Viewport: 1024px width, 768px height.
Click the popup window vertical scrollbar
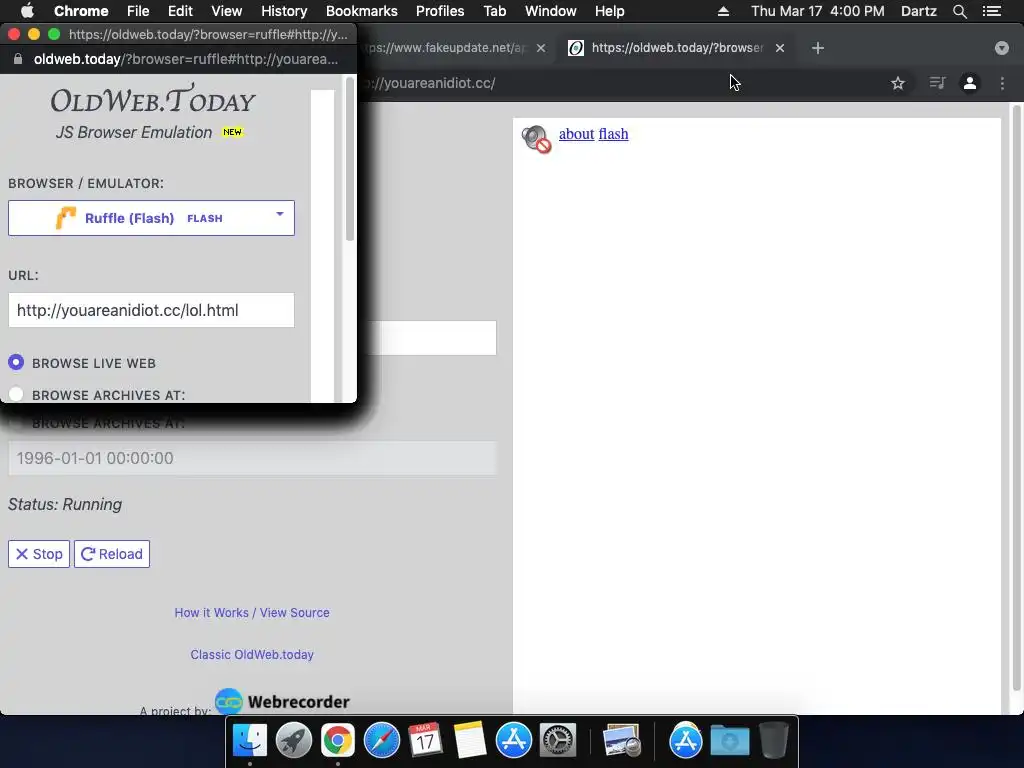pos(349,159)
